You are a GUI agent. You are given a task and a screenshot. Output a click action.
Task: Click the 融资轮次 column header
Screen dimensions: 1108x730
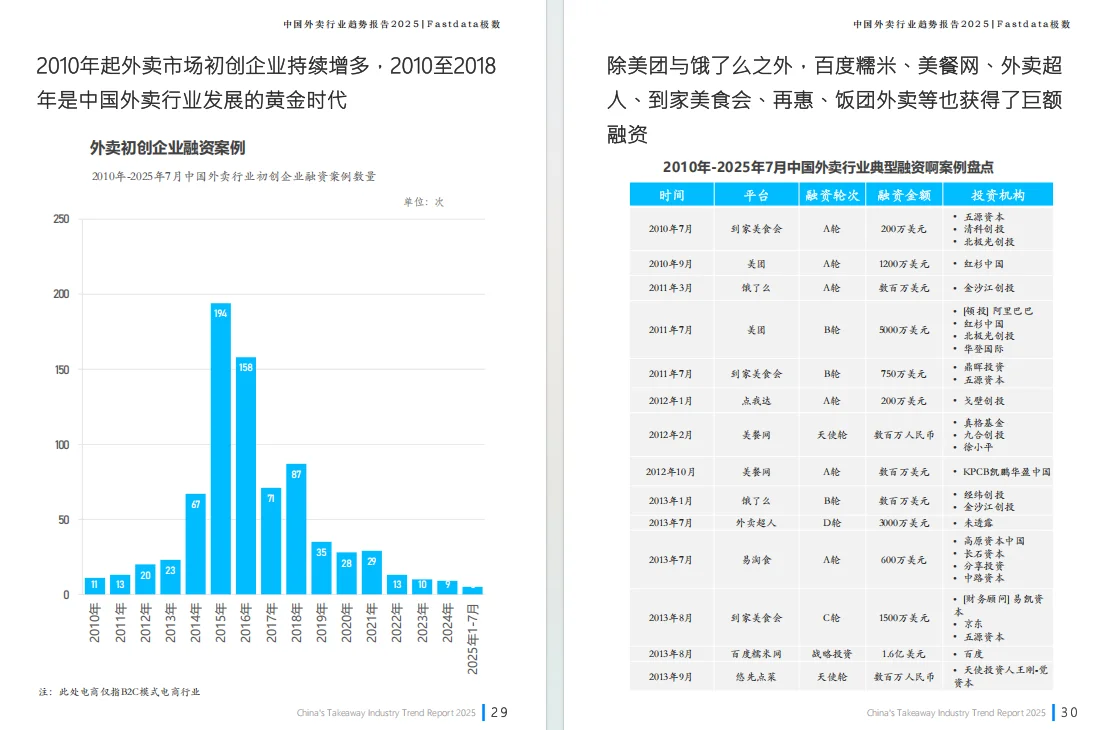click(x=836, y=194)
